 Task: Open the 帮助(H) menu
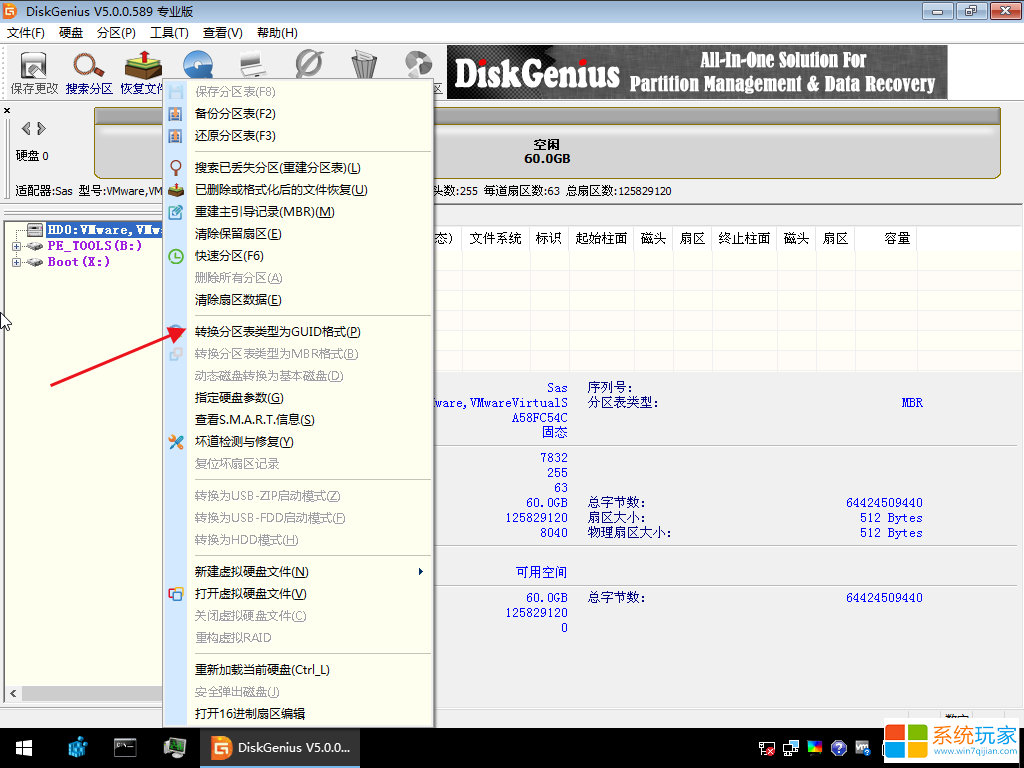click(277, 33)
